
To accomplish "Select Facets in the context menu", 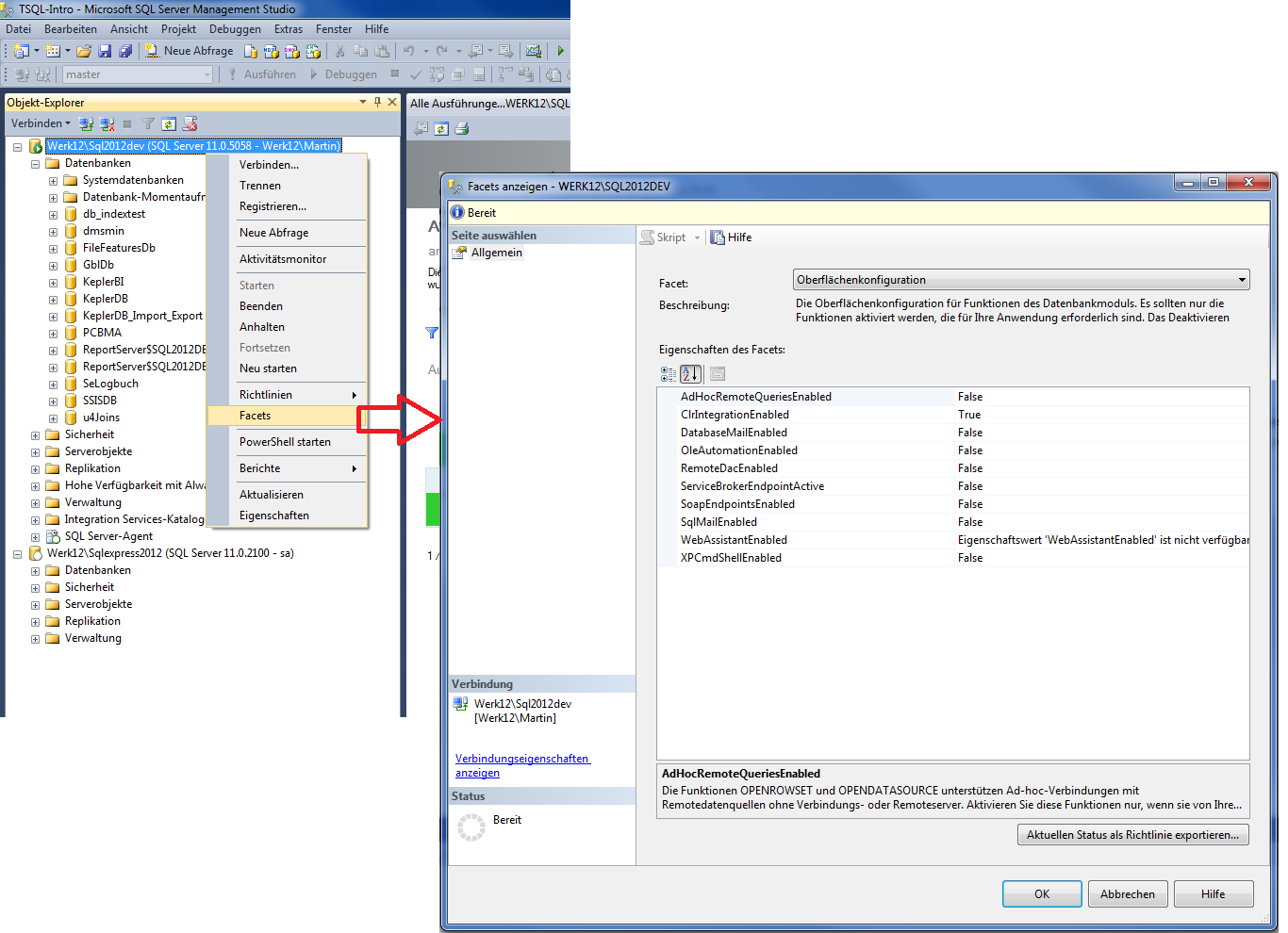I will (286, 416).
